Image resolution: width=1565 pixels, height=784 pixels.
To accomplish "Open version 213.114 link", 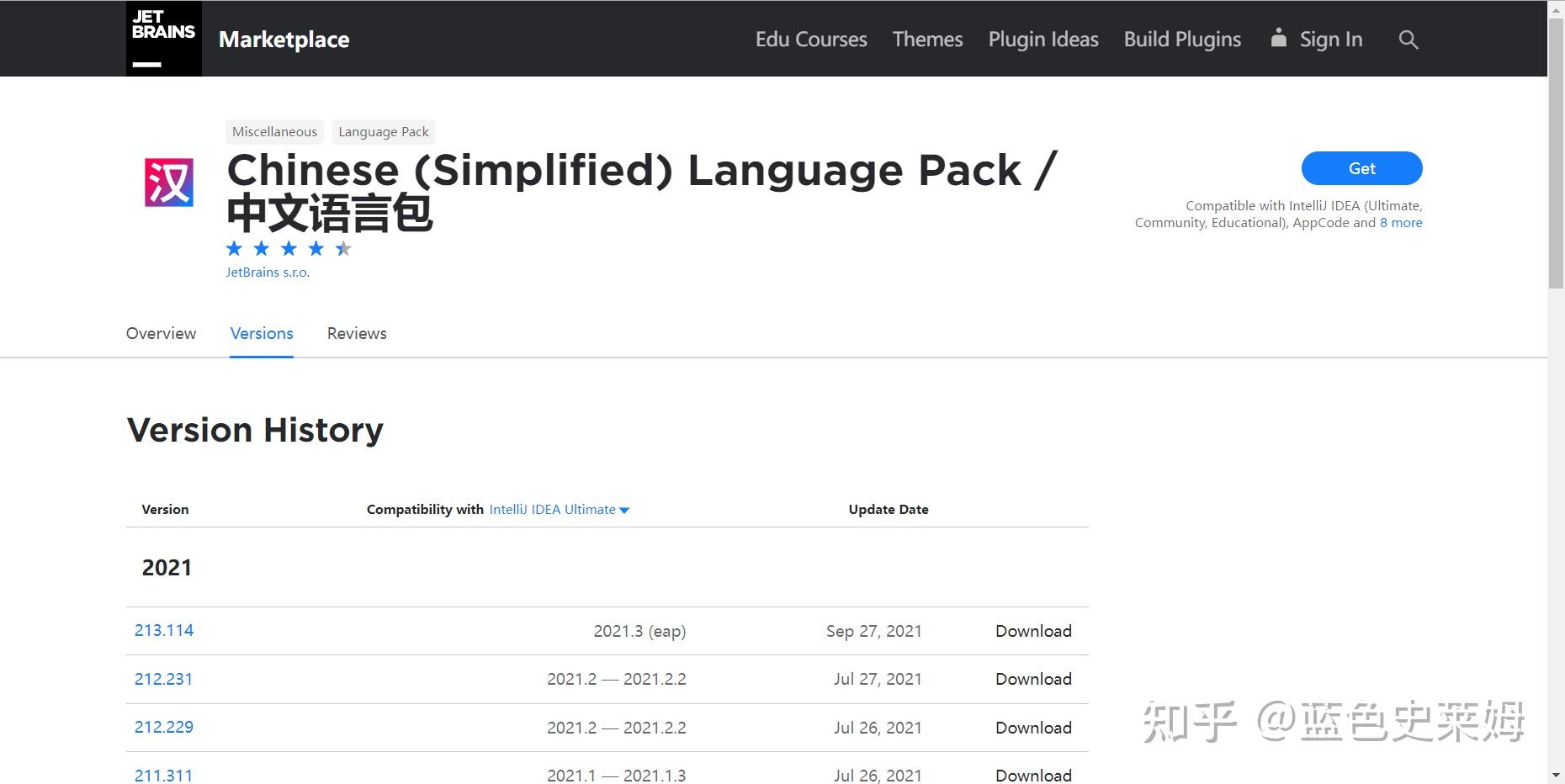I will (164, 630).
